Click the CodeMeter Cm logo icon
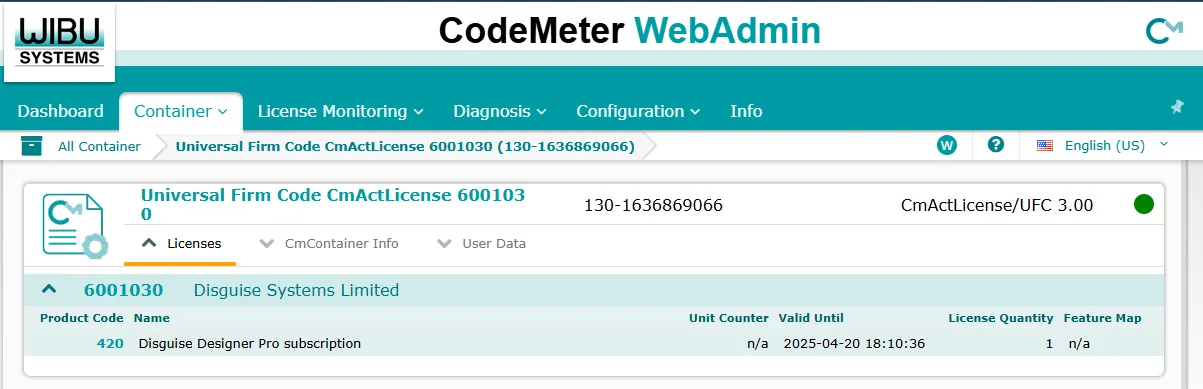 (1164, 31)
